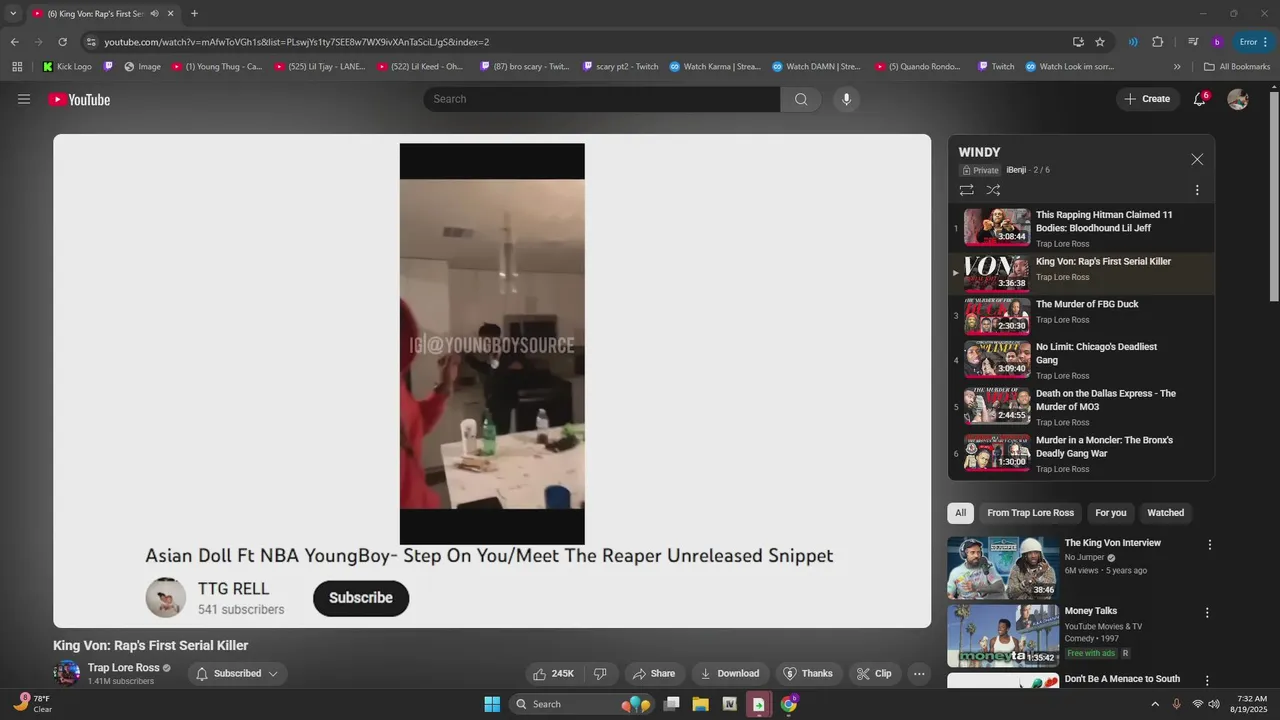Play No Limit: Chicago's Deadliest Gang
This screenshot has height=720, width=1280.
click(x=1081, y=360)
